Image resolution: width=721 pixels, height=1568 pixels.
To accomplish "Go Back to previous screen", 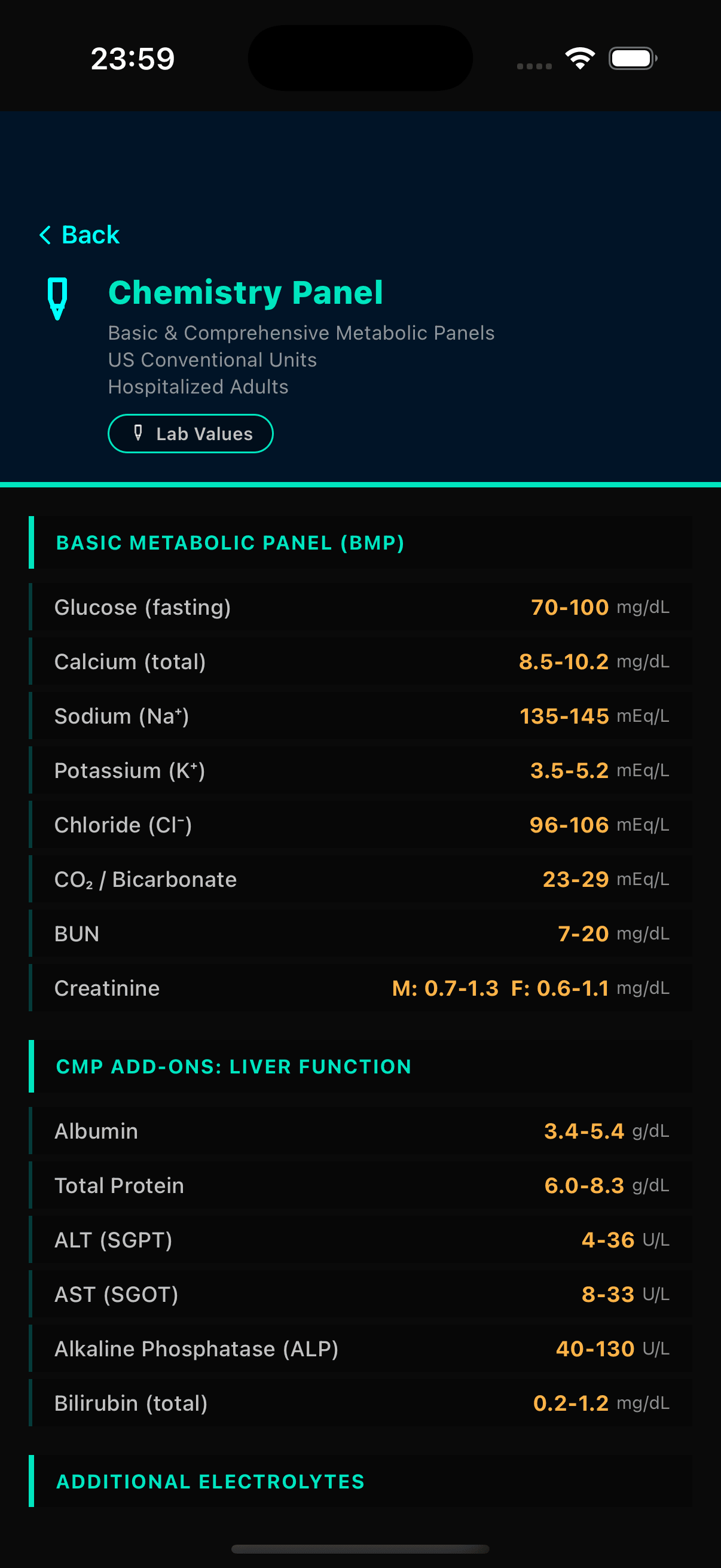I will click(90, 235).
